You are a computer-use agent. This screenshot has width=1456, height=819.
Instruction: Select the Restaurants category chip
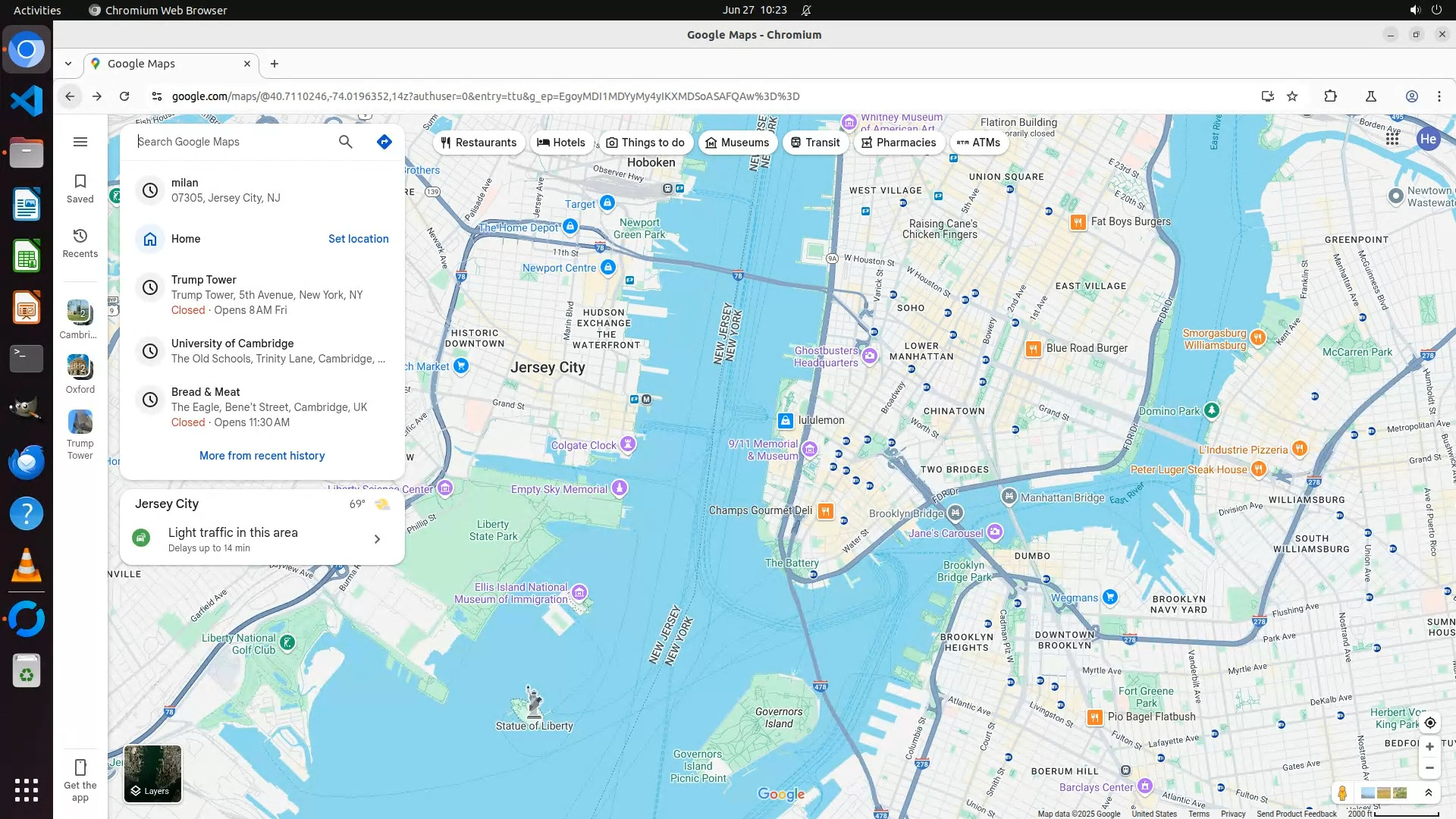[479, 143]
